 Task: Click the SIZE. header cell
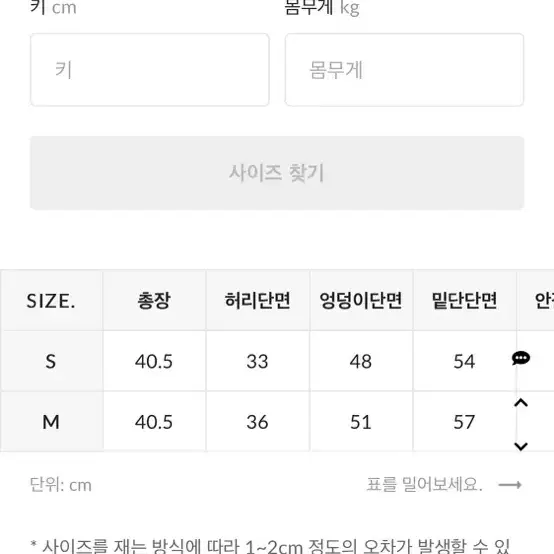(52, 301)
